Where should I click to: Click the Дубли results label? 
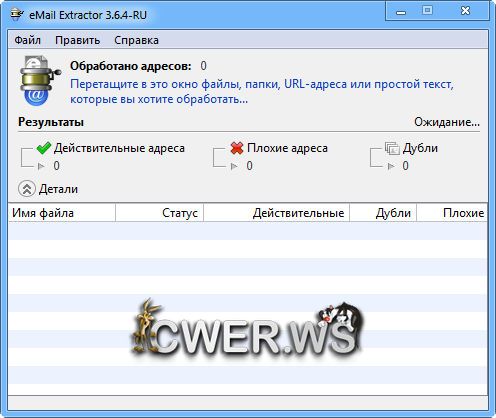click(420, 148)
